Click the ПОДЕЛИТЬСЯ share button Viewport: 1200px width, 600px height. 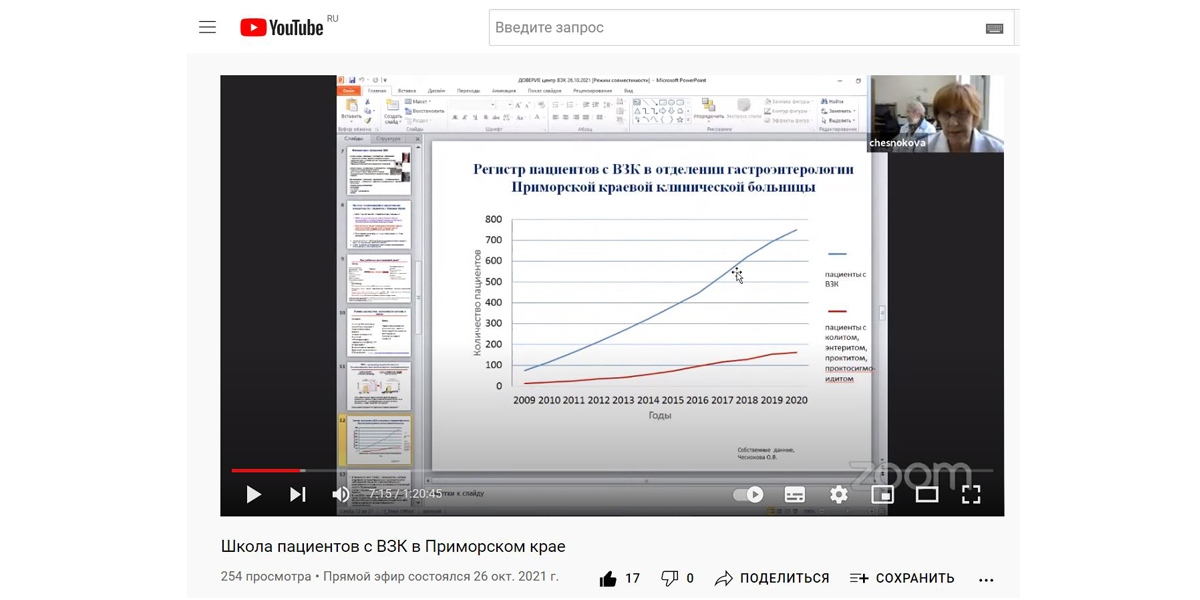(x=772, y=578)
